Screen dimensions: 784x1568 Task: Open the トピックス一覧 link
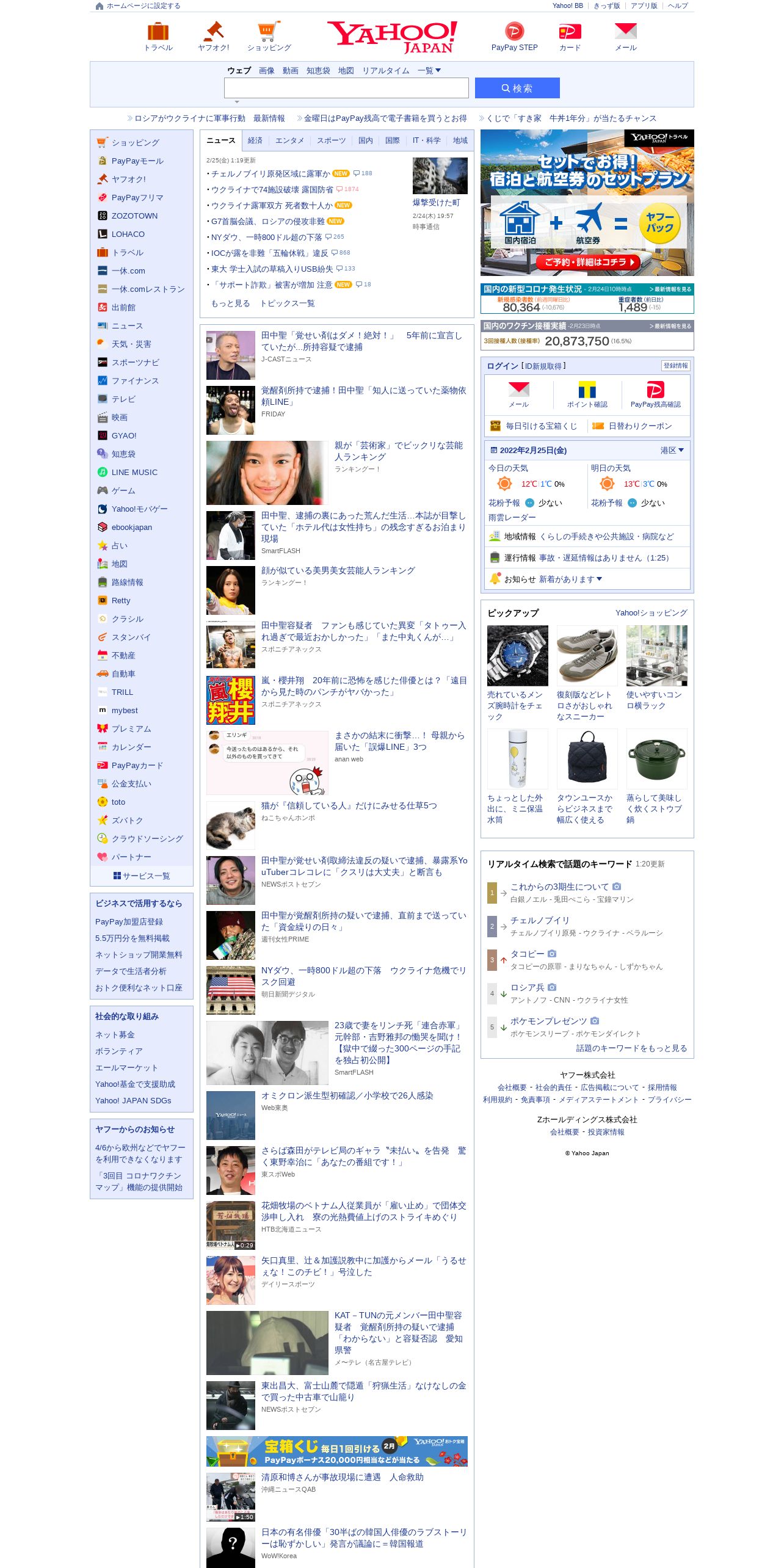[x=288, y=303]
